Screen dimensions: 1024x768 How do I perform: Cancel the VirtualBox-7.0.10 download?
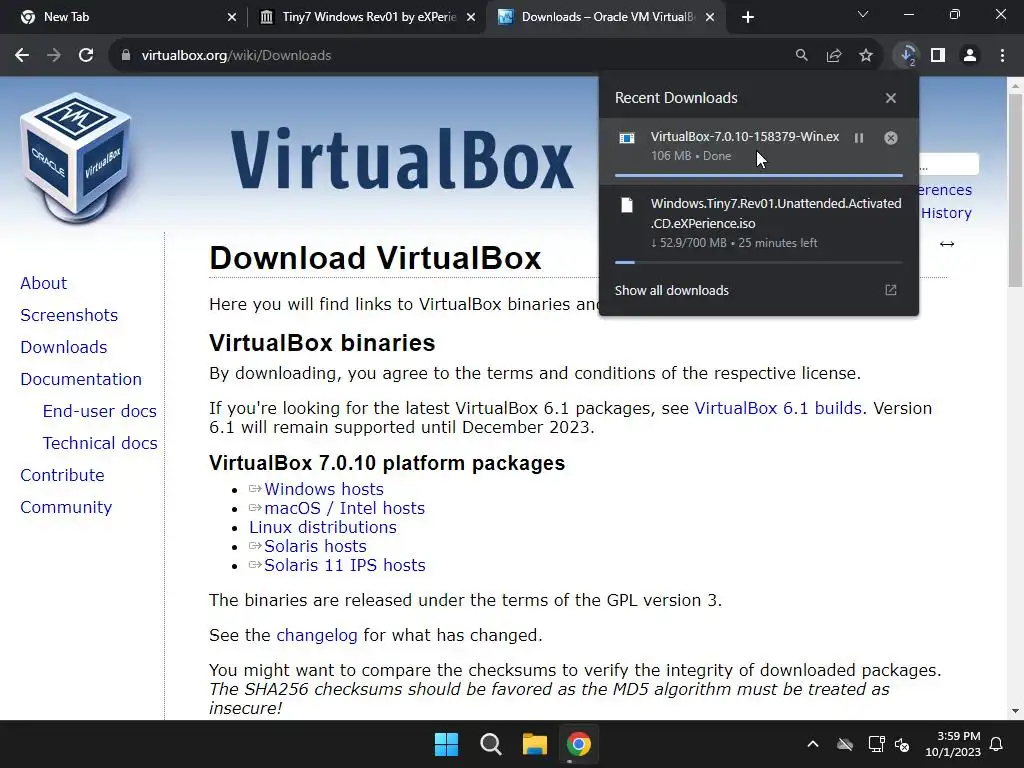[891, 138]
